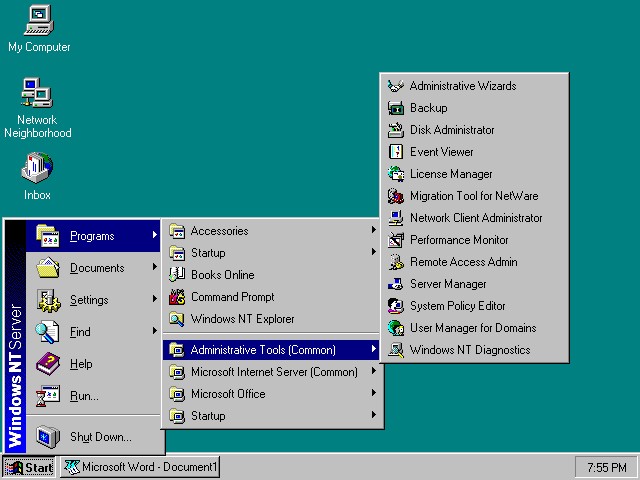Launch Disk Administrator from Administrative Tools
The width and height of the screenshot is (640, 480).
pos(474,130)
